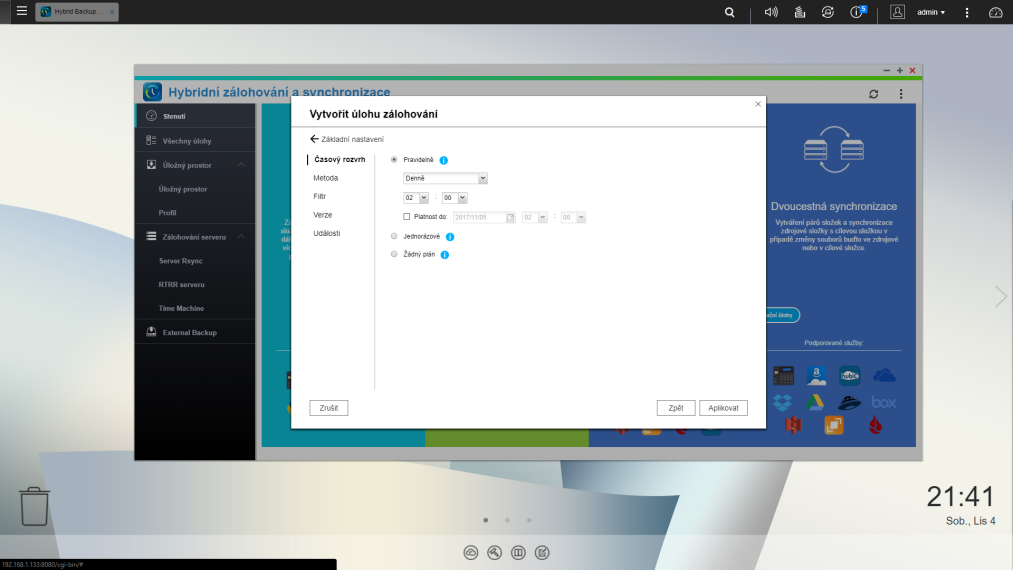Click the Google Drive service icon

[815, 403]
